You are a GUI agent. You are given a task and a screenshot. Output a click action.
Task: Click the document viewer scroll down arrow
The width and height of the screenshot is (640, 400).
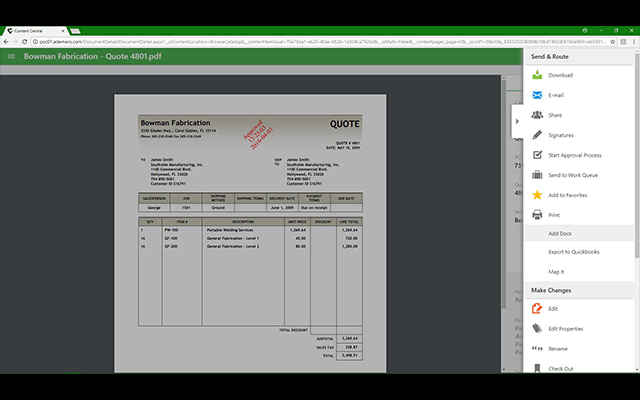click(503, 369)
